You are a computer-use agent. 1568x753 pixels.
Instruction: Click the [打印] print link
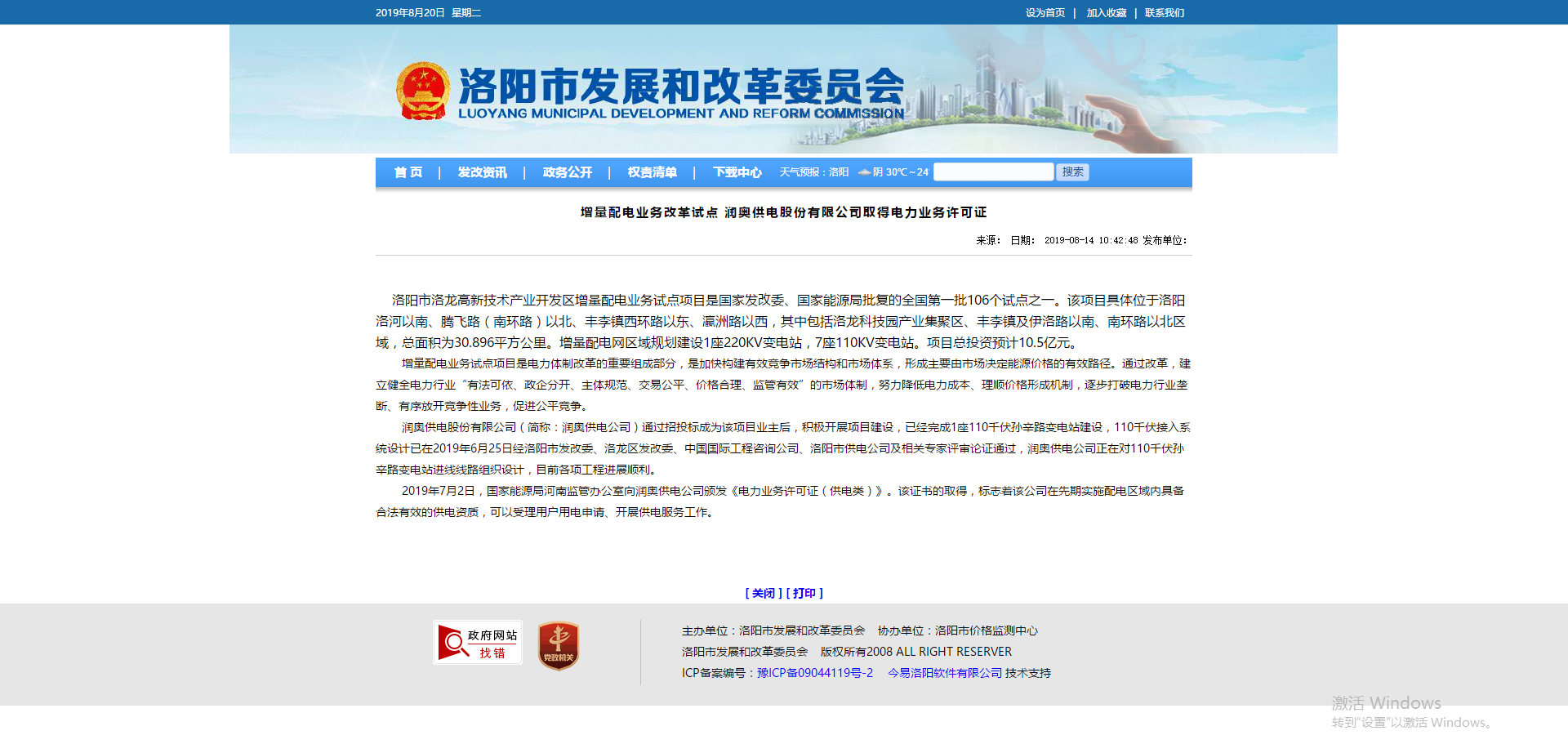pyautogui.click(x=804, y=593)
